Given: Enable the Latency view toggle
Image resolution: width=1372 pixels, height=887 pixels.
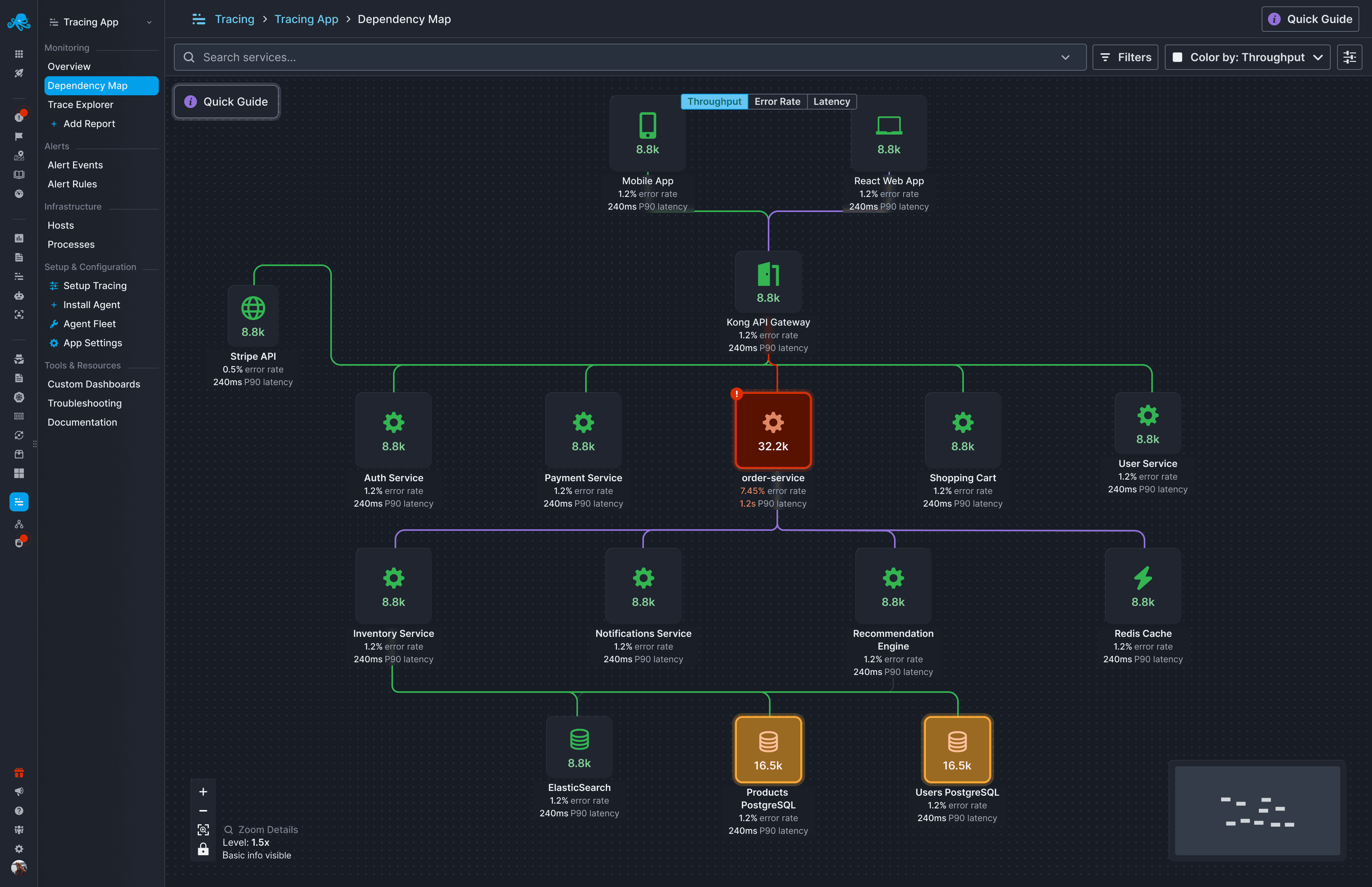Looking at the screenshot, I should point(831,101).
